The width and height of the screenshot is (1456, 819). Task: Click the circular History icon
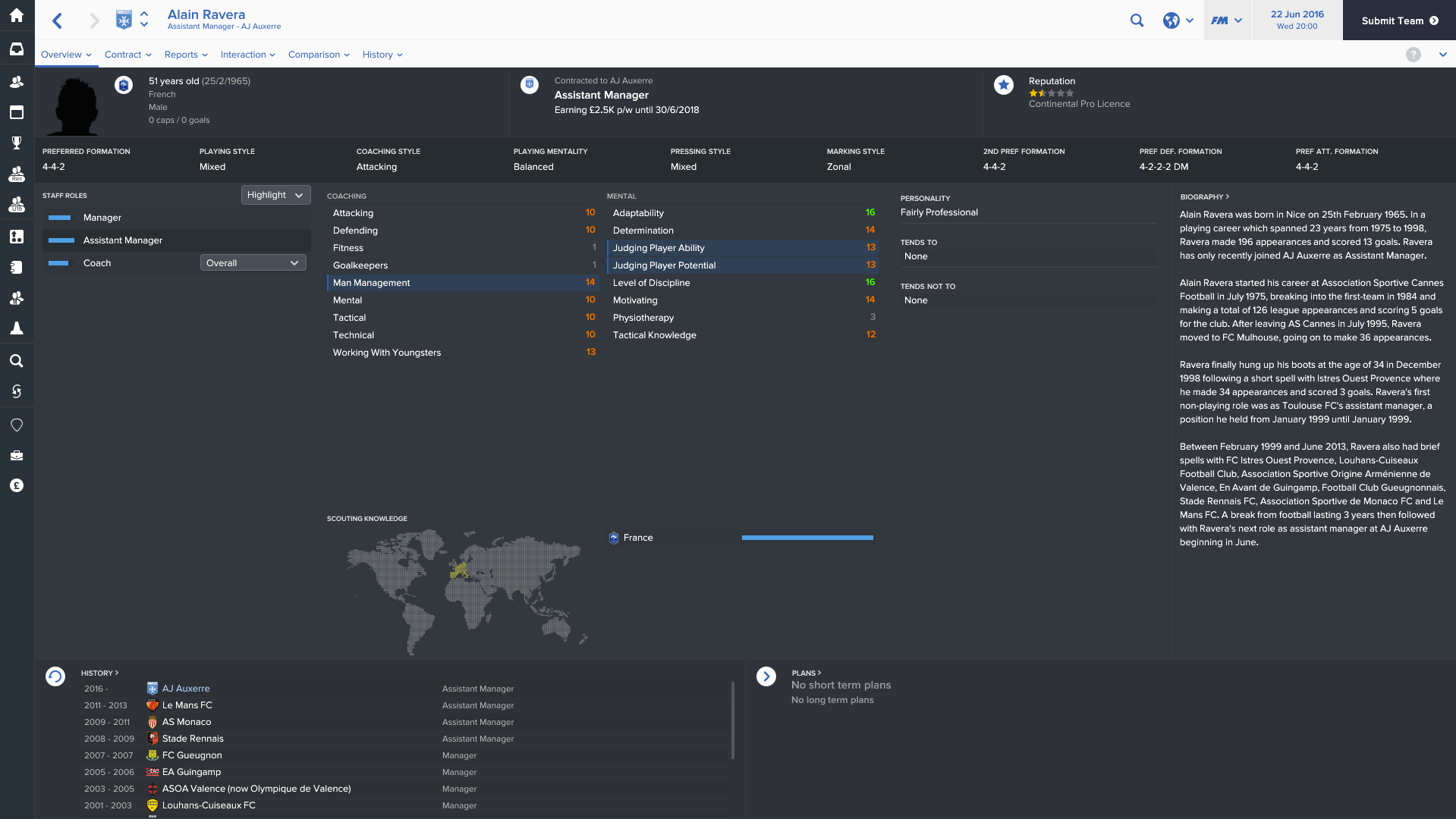click(55, 676)
